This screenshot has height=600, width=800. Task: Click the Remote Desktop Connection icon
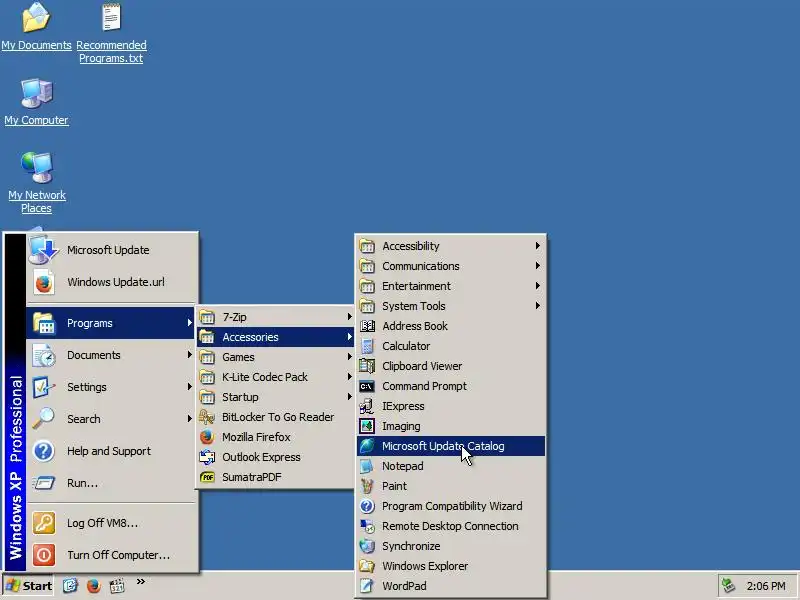(367, 526)
